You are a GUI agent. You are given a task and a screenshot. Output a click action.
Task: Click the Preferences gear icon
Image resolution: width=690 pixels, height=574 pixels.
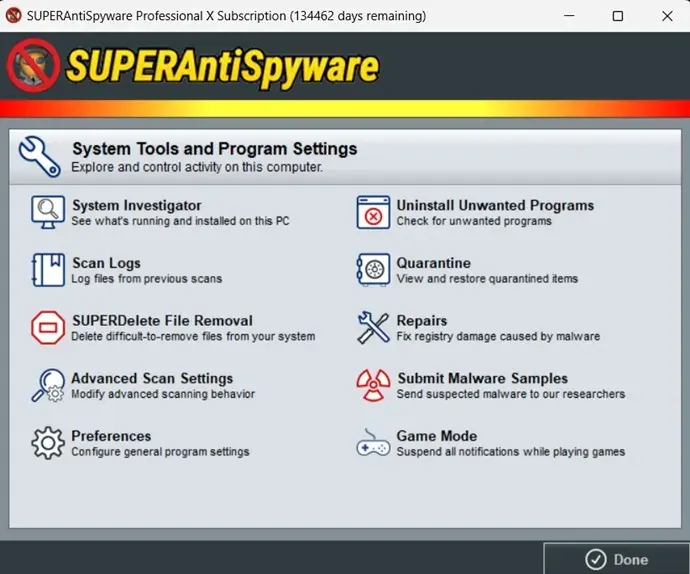[x=48, y=443]
